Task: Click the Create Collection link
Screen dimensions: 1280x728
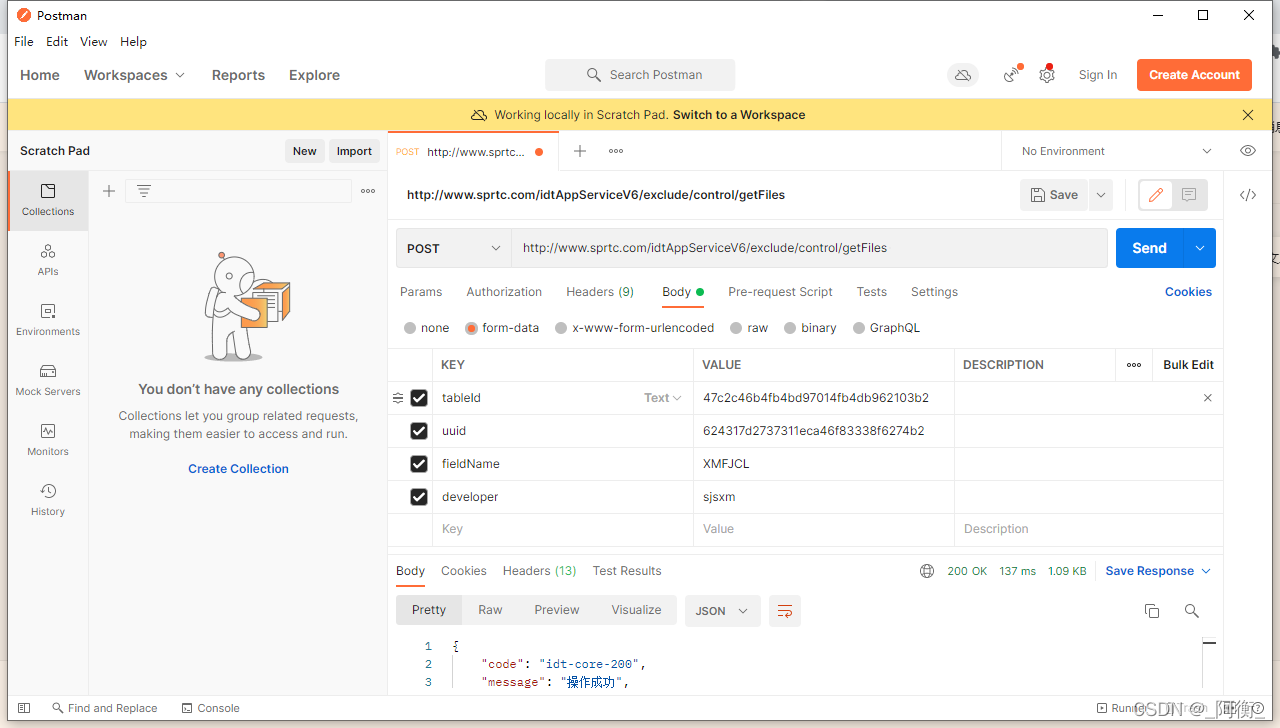Action: [x=238, y=469]
